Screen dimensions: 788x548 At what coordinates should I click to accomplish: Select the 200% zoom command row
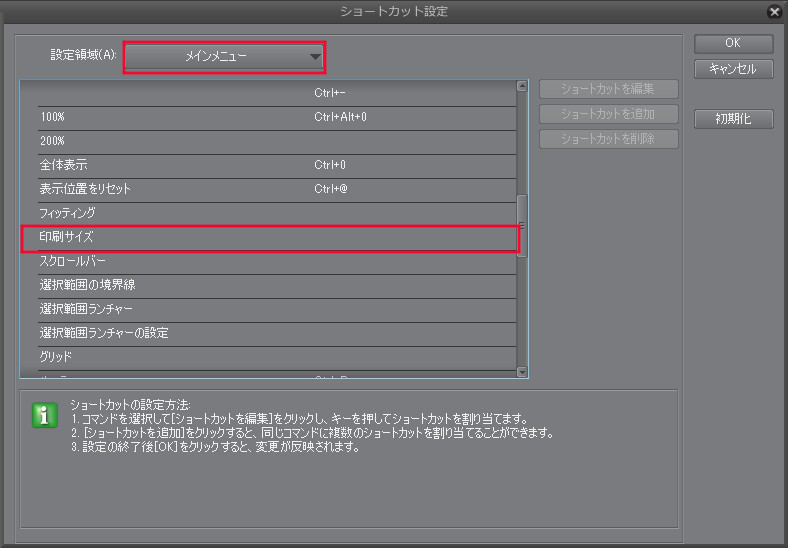pos(277,142)
